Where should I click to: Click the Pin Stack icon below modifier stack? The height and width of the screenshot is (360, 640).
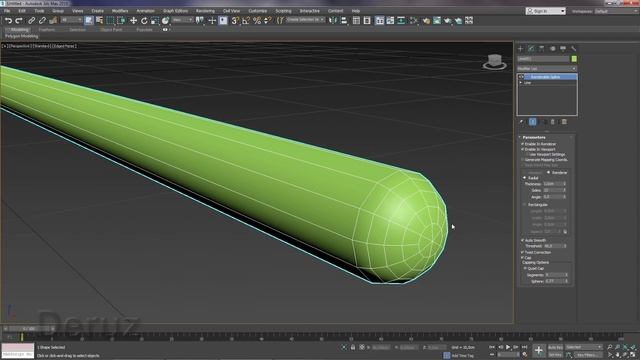tap(521, 122)
